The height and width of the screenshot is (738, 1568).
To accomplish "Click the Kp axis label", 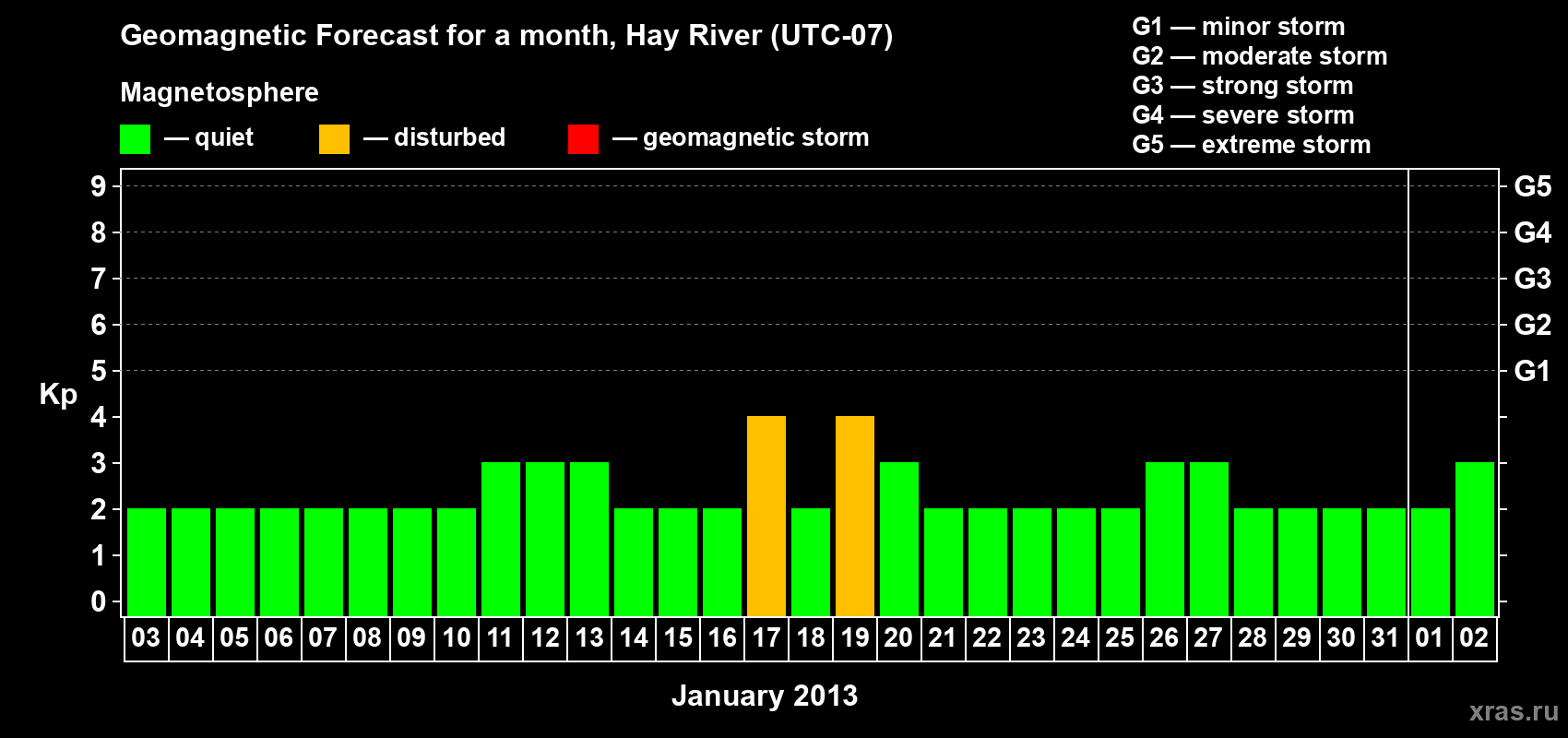I will [x=58, y=395].
